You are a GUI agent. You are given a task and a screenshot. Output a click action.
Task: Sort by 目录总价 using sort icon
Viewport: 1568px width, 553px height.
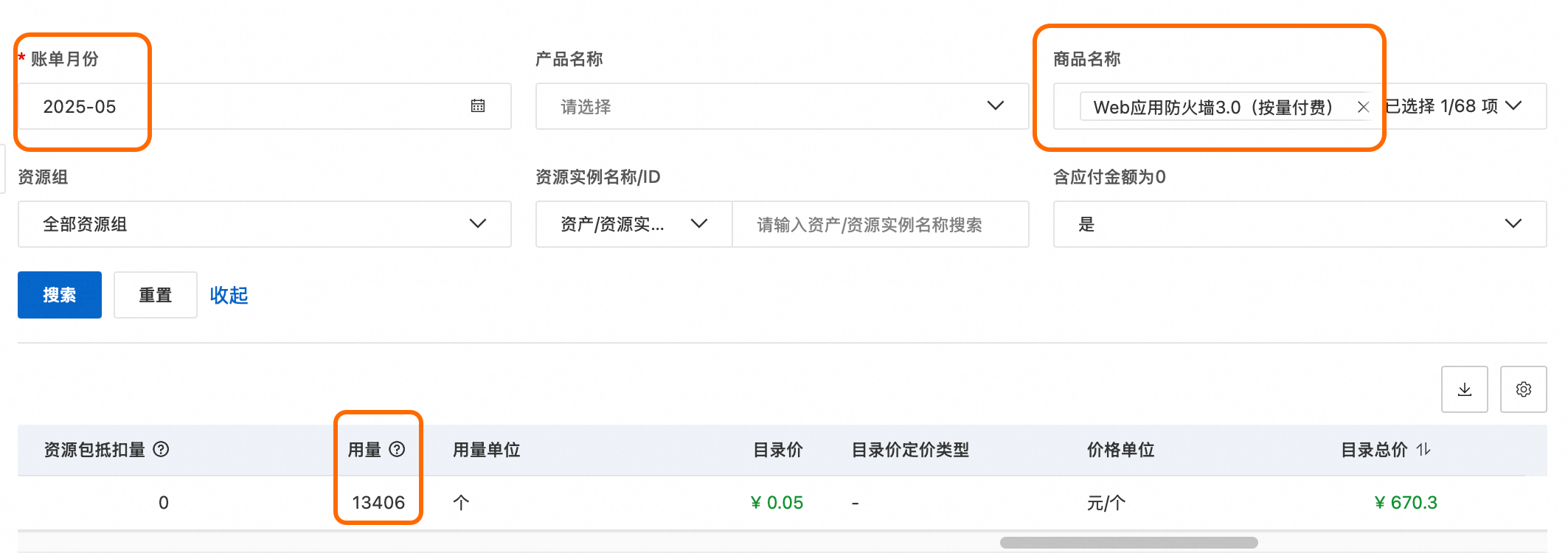pyautogui.click(x=1423, y=449)
